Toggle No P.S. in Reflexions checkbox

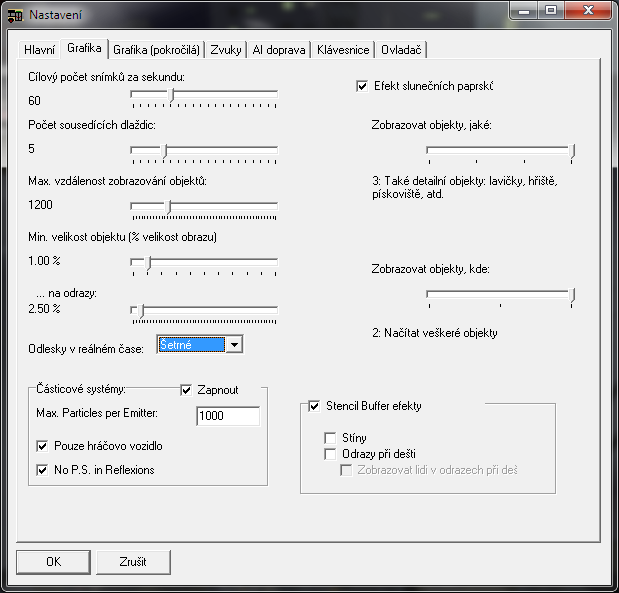(x=43, y=470)
